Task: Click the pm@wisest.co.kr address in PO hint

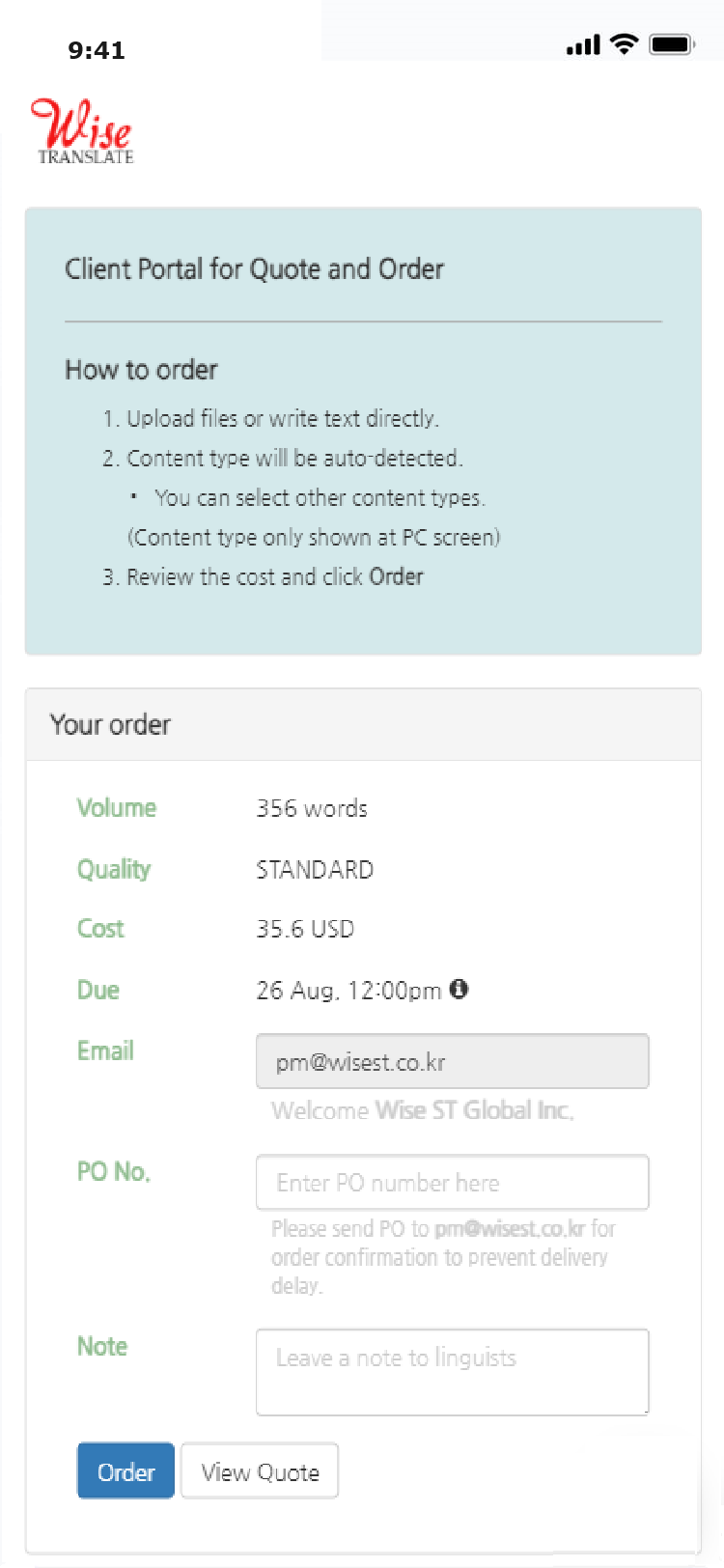Action: 510,1229
